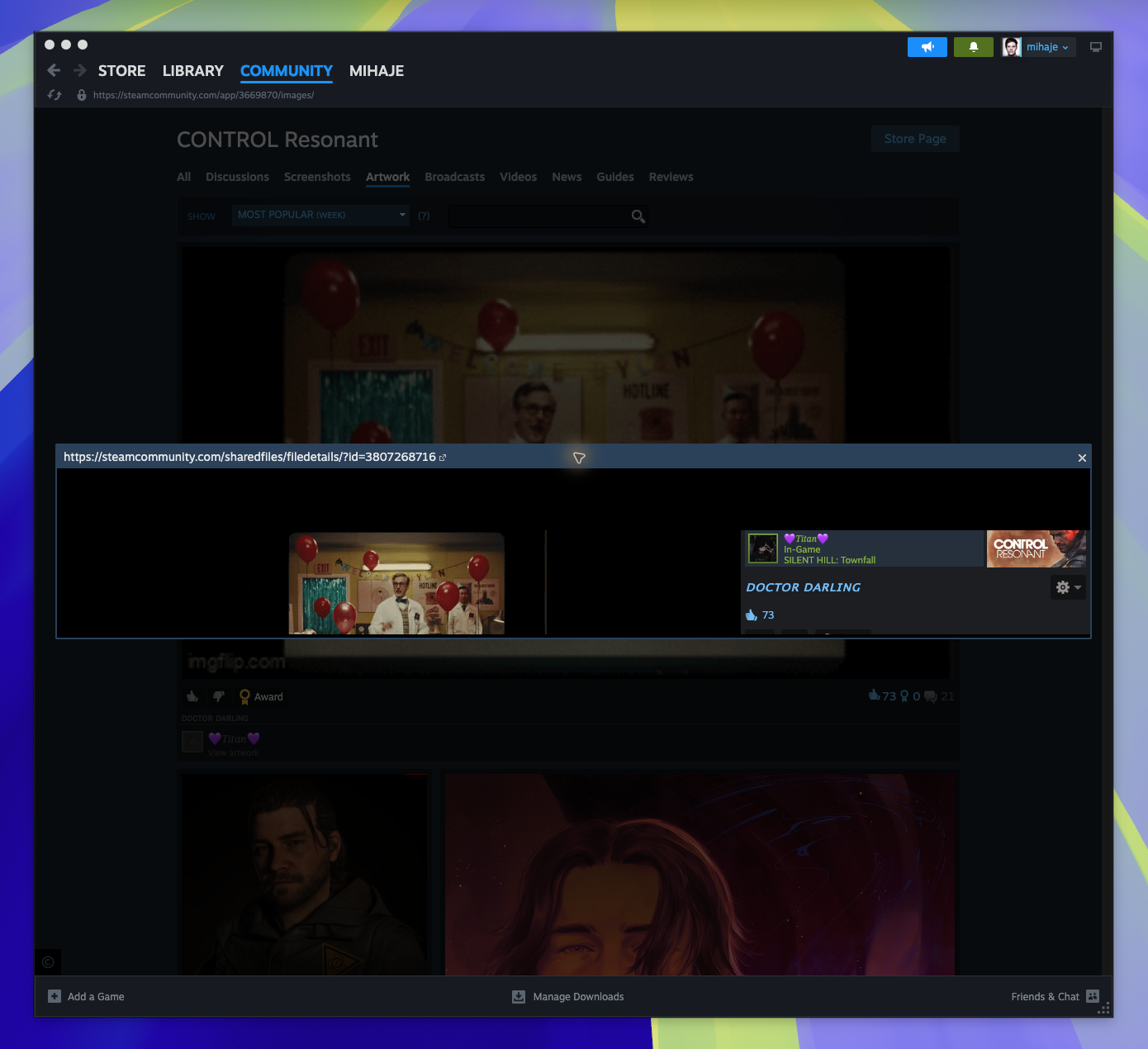
Task: Click the back navigation arrow
Action: click(54, 71)
